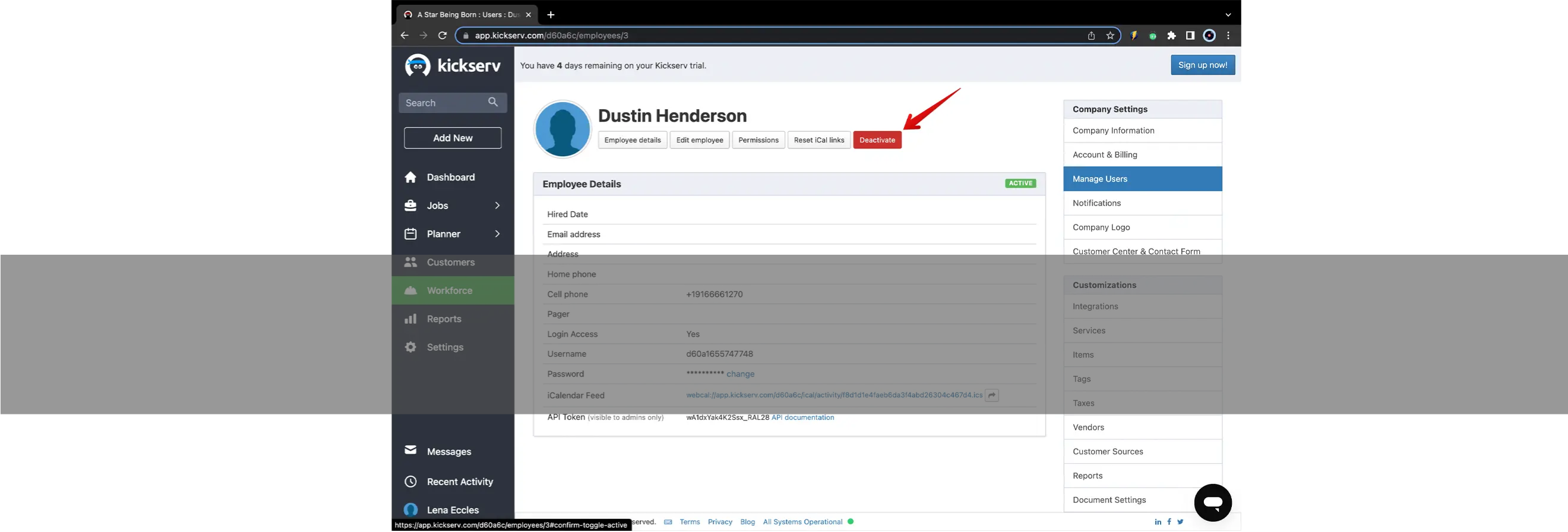Click the Blog footer link

(x=748, y=523)
